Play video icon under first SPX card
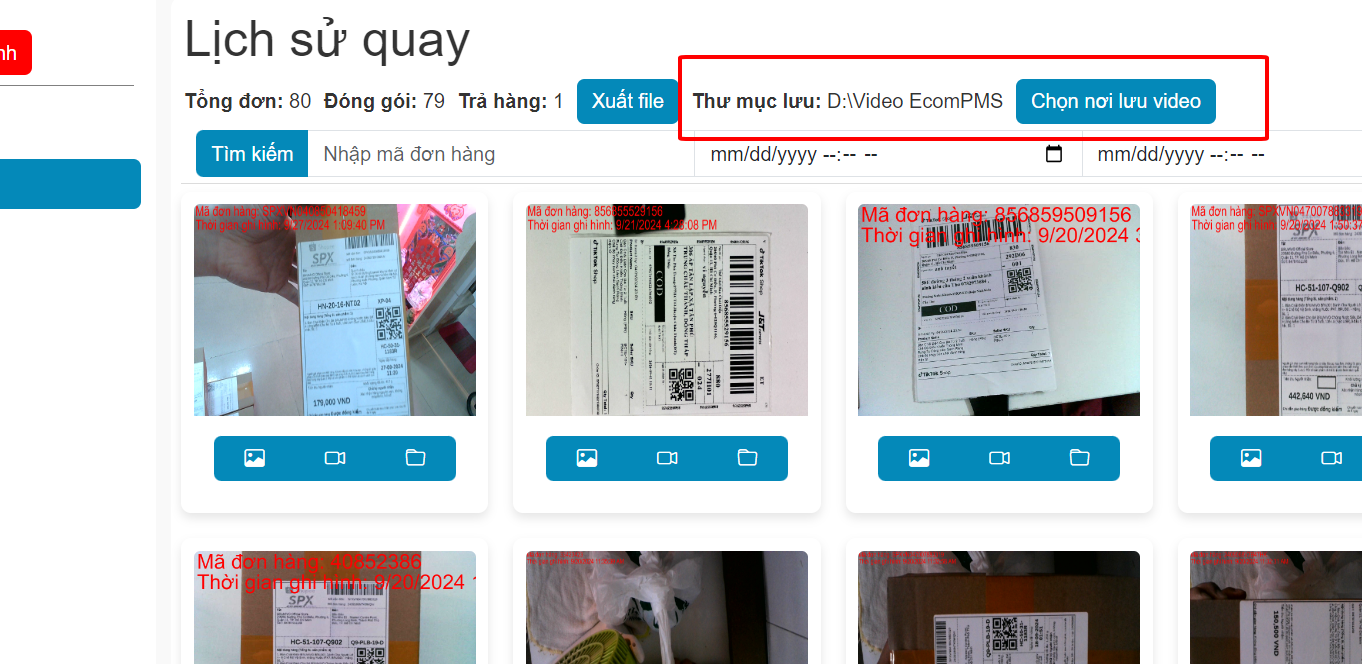The height and width of the screenshot is (664, 1362). 335,458
